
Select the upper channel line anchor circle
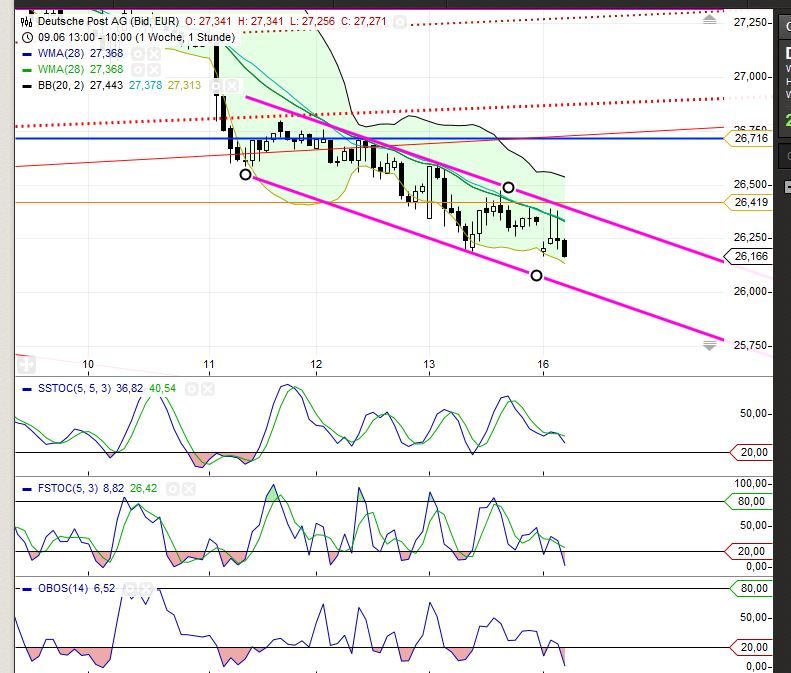[x=508, y=188]
